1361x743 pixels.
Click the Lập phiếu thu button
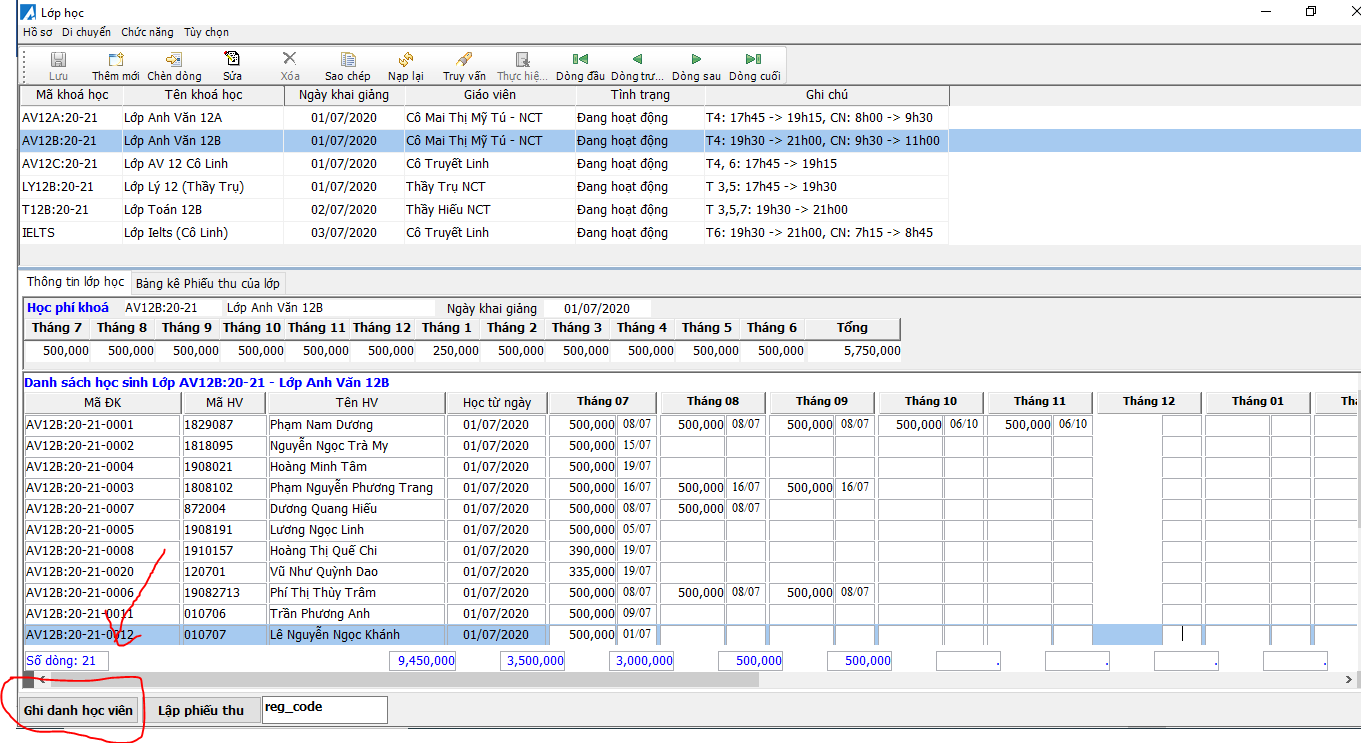point(201,711)
